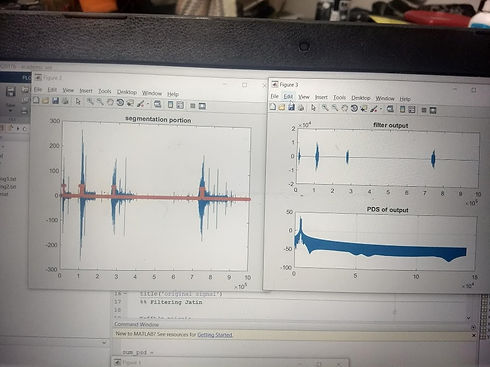This screenshot has width=490, height=367.
Task: Open Help menu in Figure 3
Action: click(x=405, y=99)
